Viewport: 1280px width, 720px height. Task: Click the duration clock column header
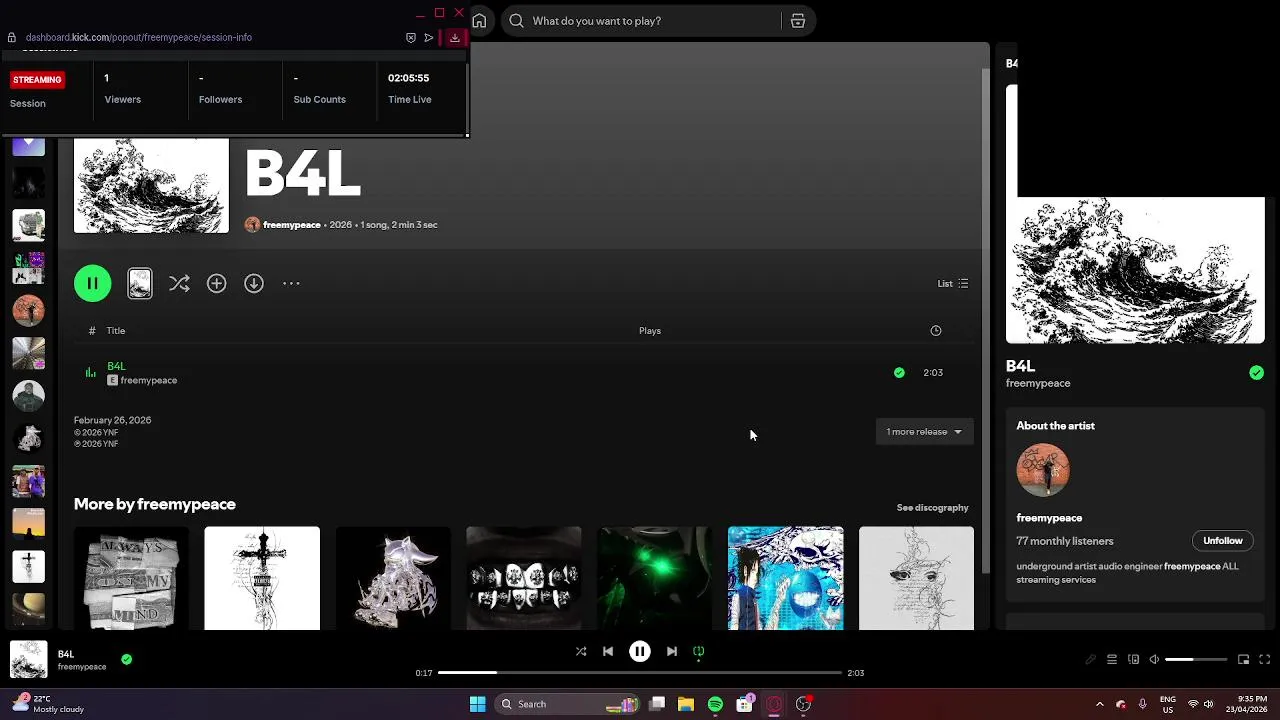point(936,331)
